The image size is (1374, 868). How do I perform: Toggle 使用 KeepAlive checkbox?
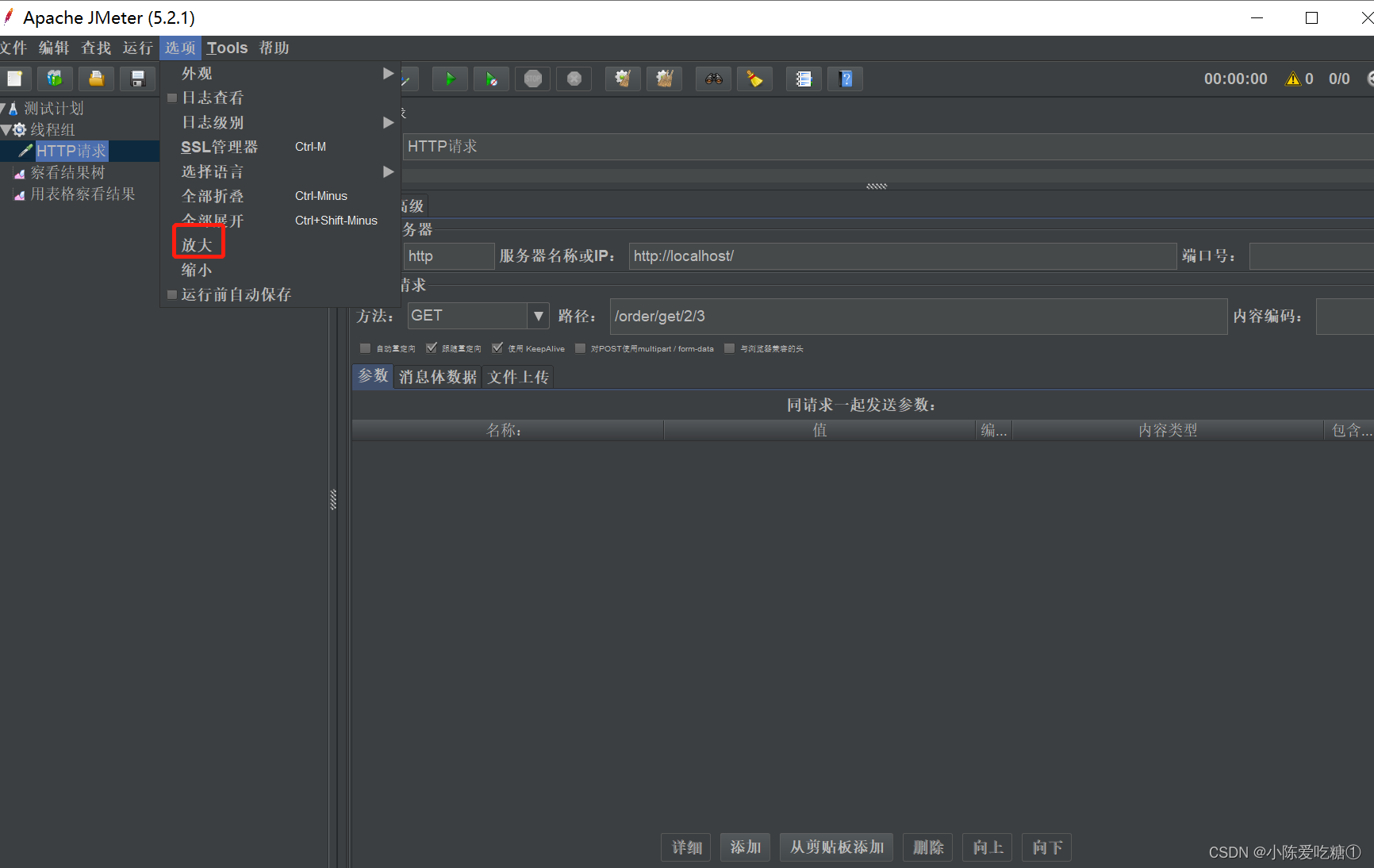click(x=497, y=348)
